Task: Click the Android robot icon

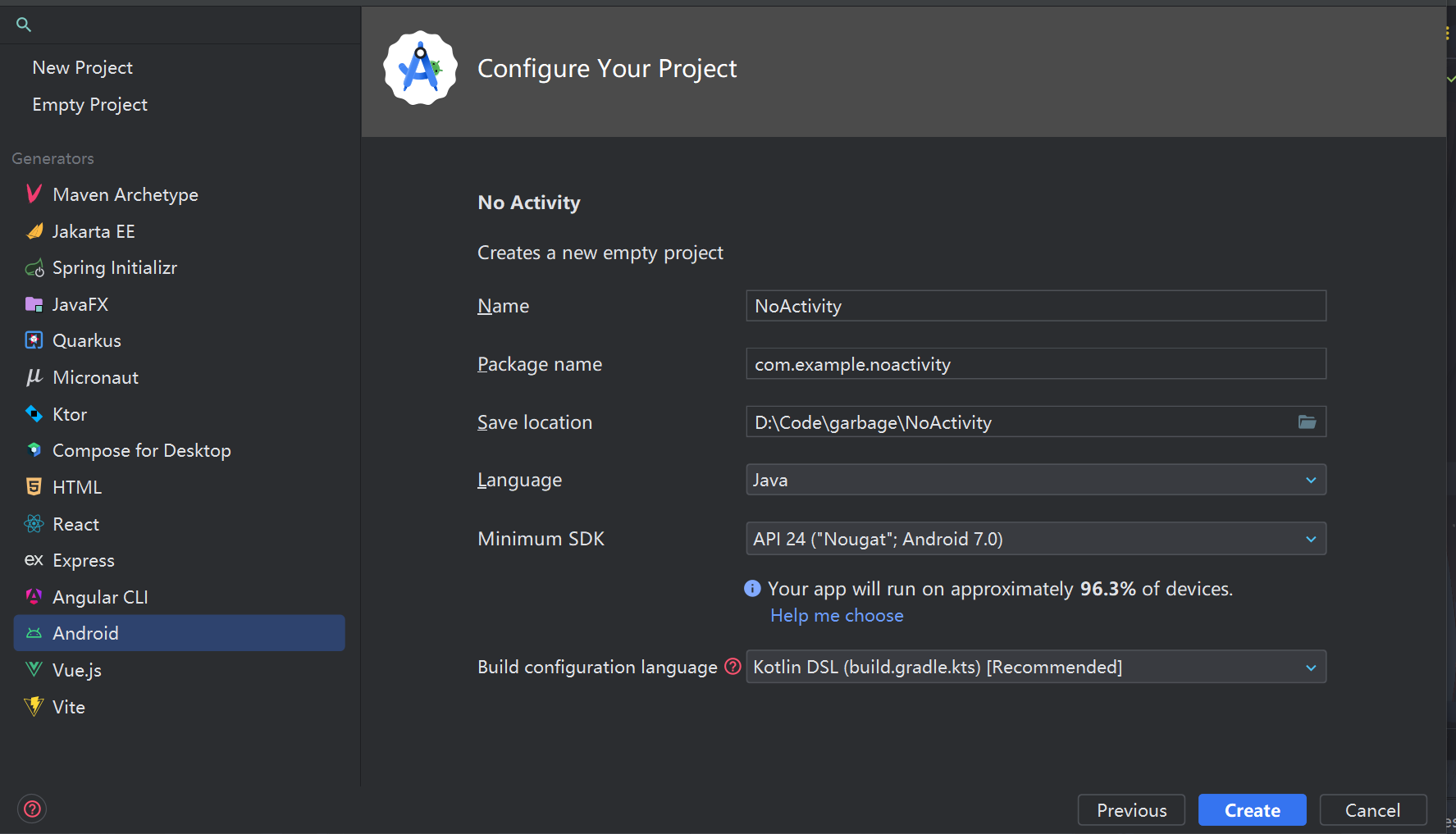Action: coord(34,633)
